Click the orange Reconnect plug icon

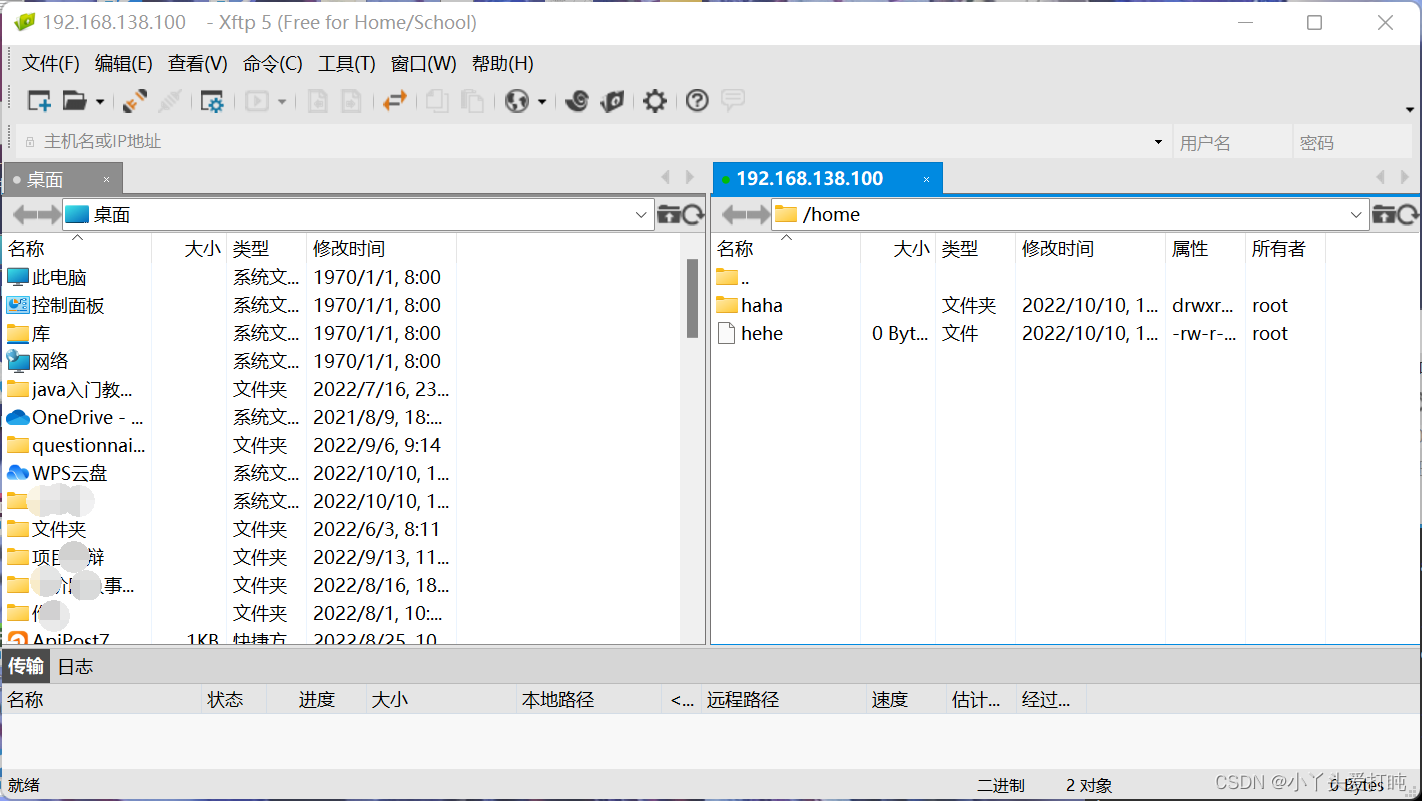point(135,100)
